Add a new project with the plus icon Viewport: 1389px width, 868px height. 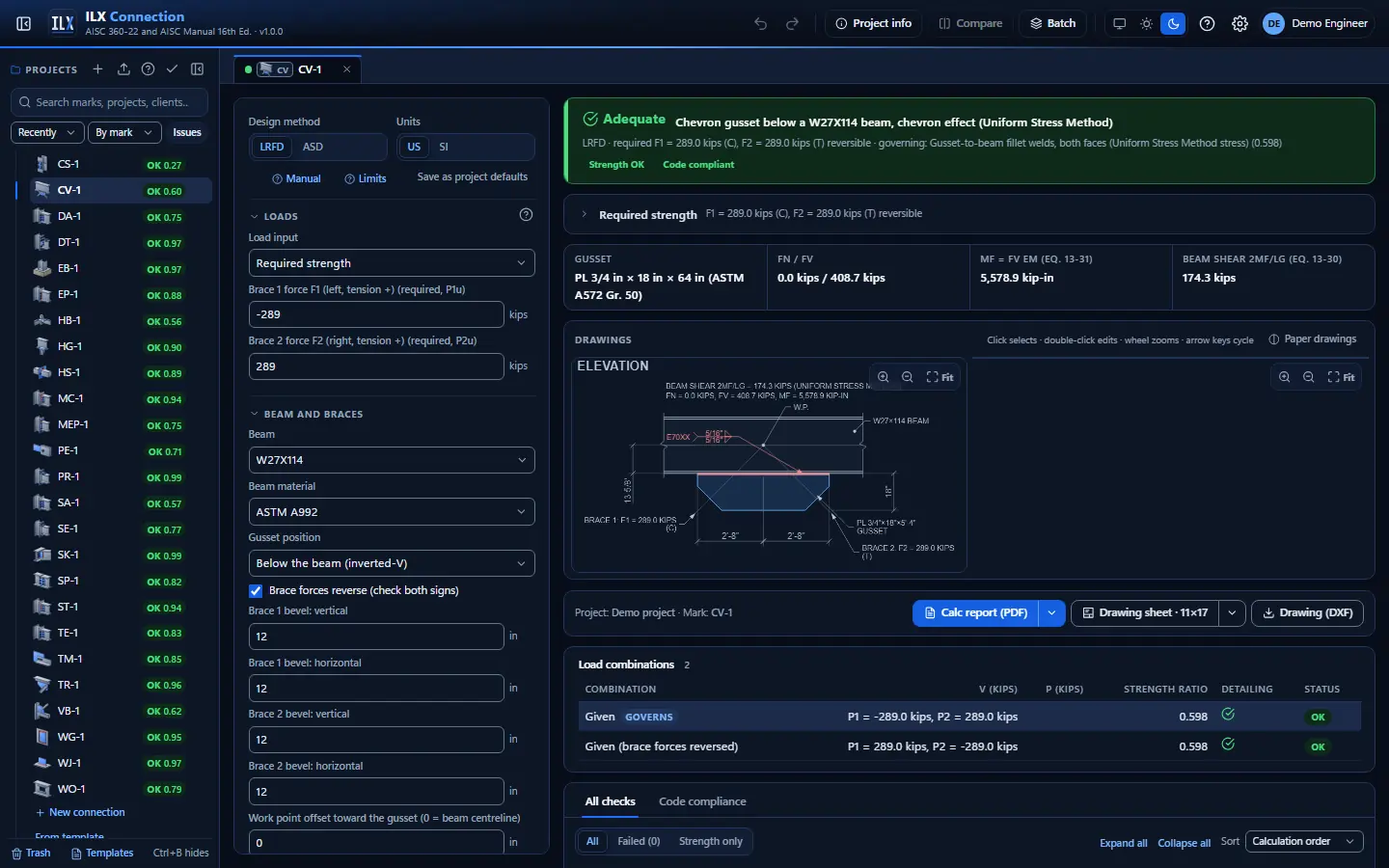pyautogui.click(x=97, y=69)
